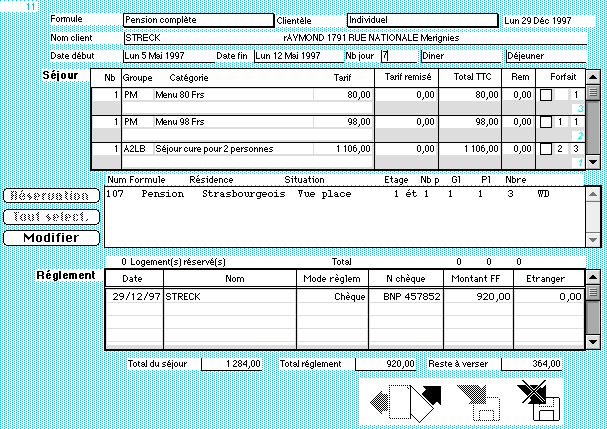
Task: Open the Formule popup showing Pension complète
Action: click(199, 20)
